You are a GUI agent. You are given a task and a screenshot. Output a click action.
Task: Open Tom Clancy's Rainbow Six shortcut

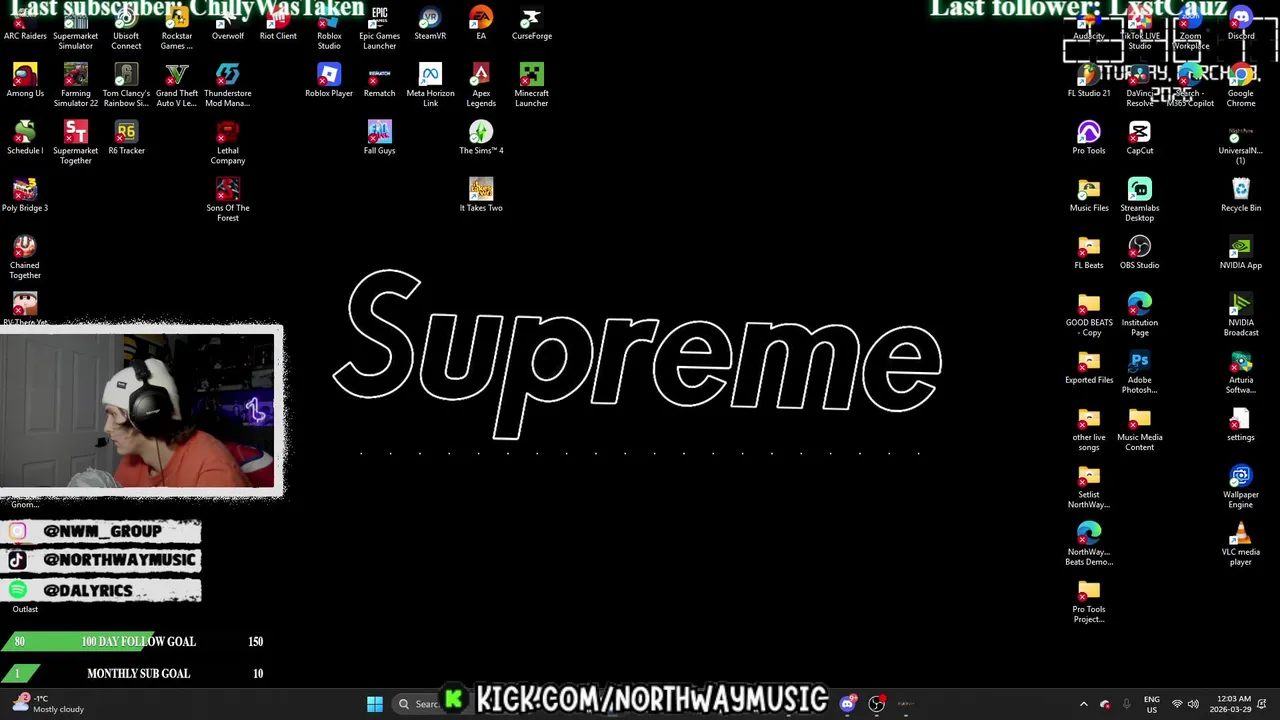click(126, 85)
